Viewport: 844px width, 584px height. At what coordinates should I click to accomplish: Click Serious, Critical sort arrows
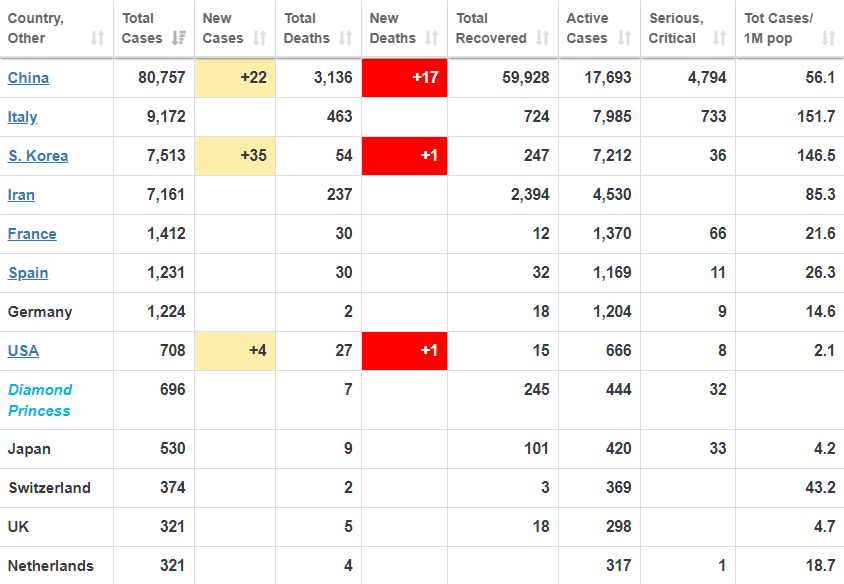point(719,38)
